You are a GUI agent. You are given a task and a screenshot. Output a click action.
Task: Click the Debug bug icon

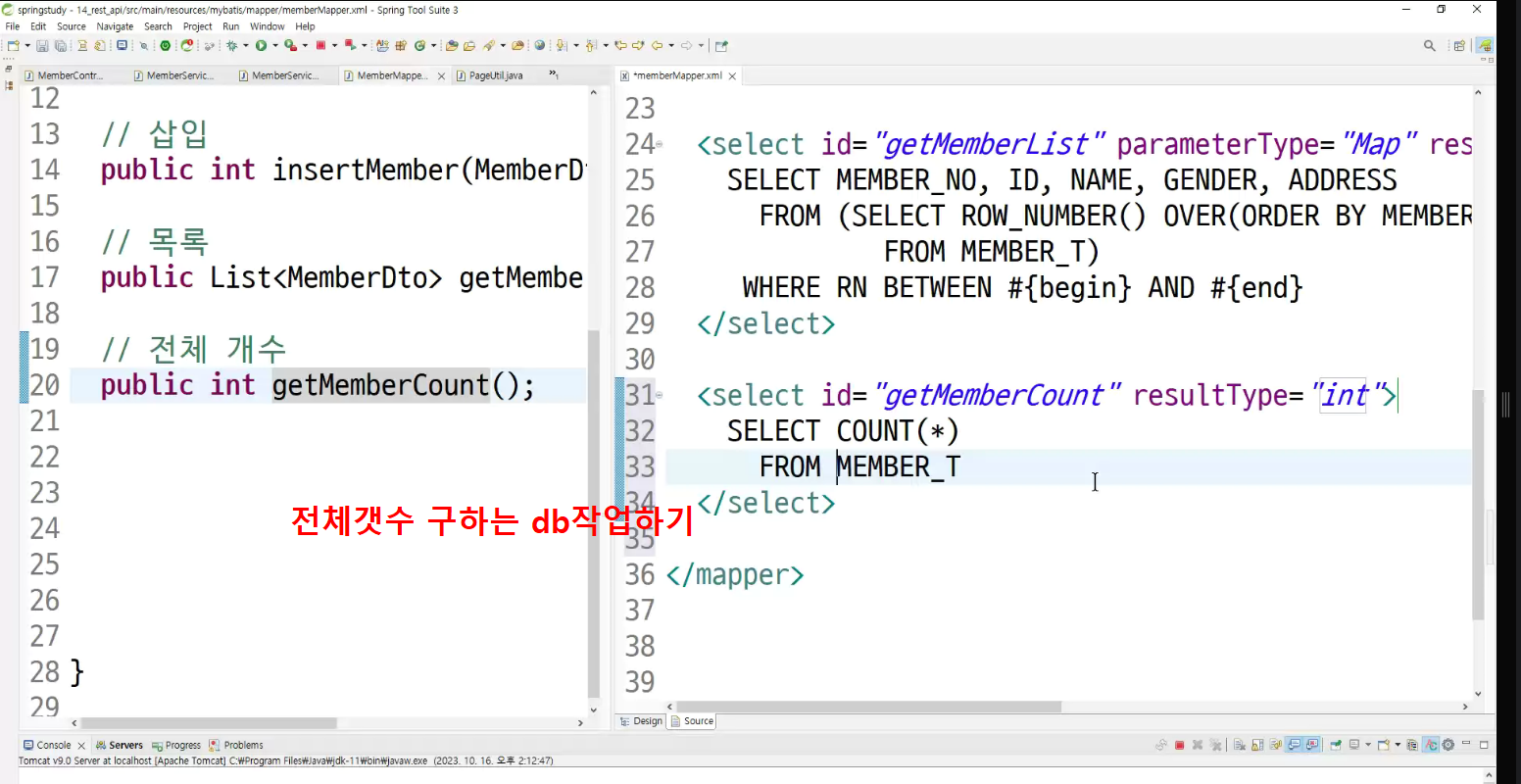(x=231, y=45)
